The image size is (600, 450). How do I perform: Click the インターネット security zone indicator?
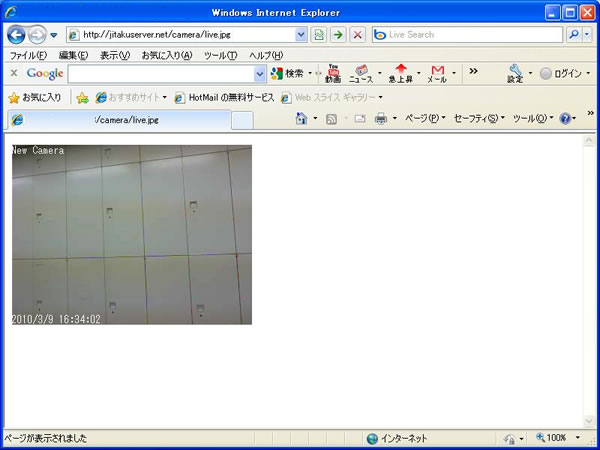click(396, 439)
